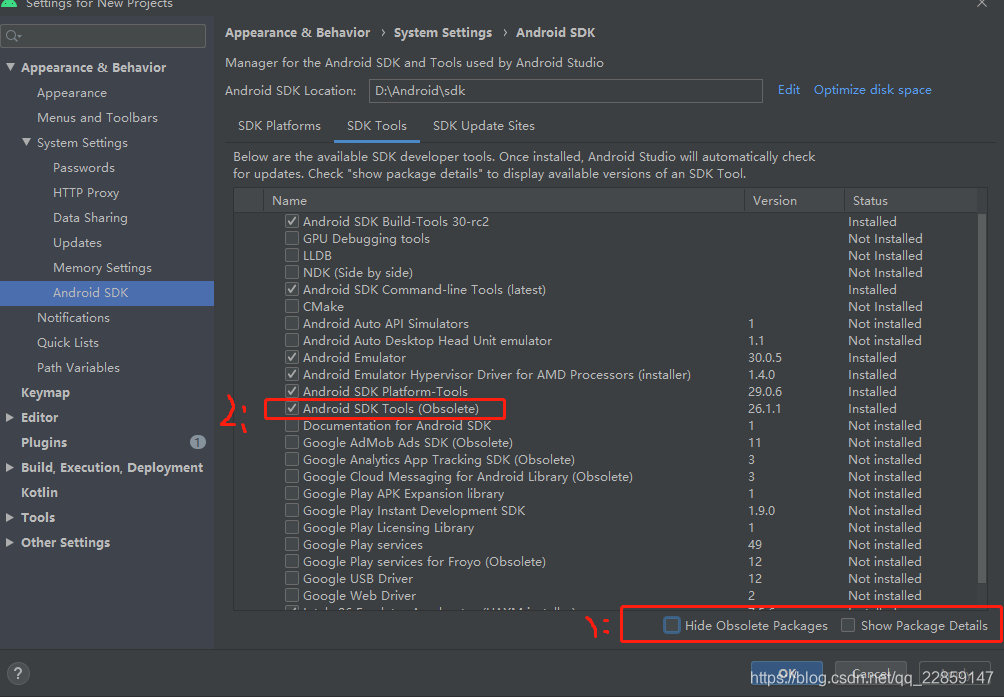Click Optimize disk space link
Image resolution: width=1004 pixels, height=697 pixels.
[x=872, y=90]
